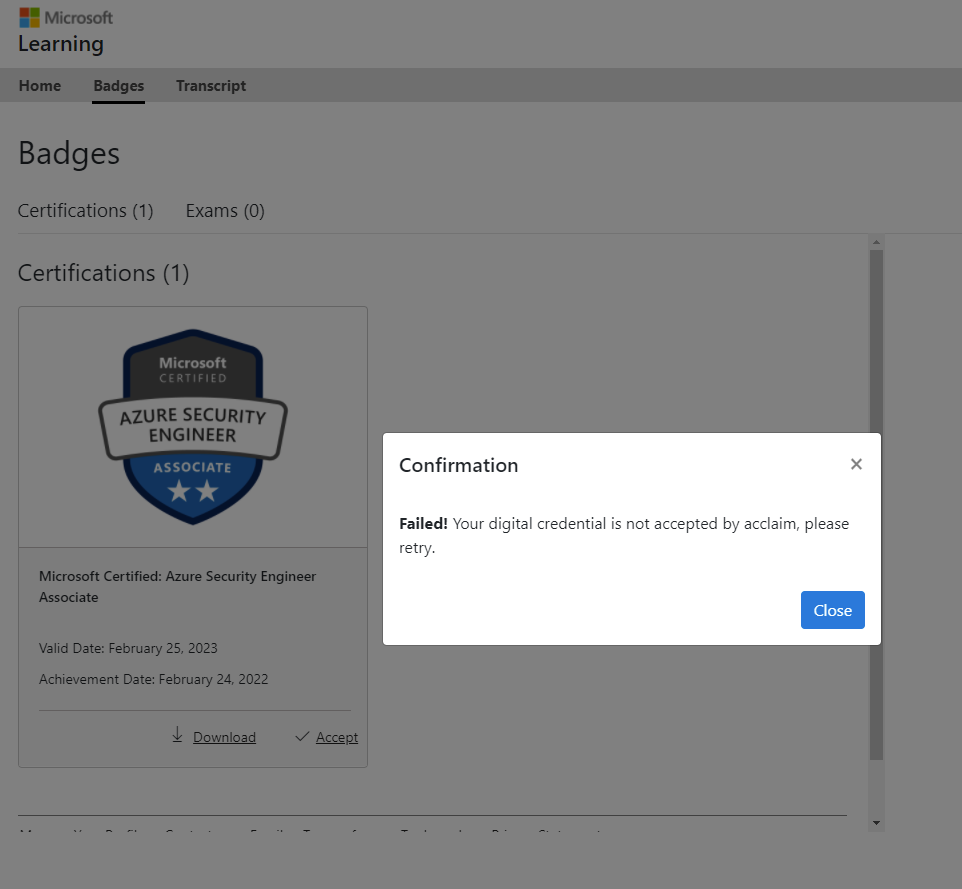
Task: Click the scrollbar down arrow icon
Action: tap(876, 822)
